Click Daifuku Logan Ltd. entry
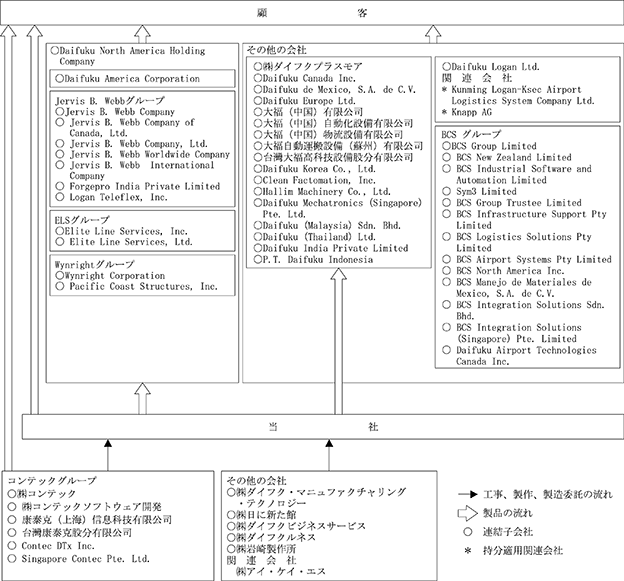 tap(491, 66)
